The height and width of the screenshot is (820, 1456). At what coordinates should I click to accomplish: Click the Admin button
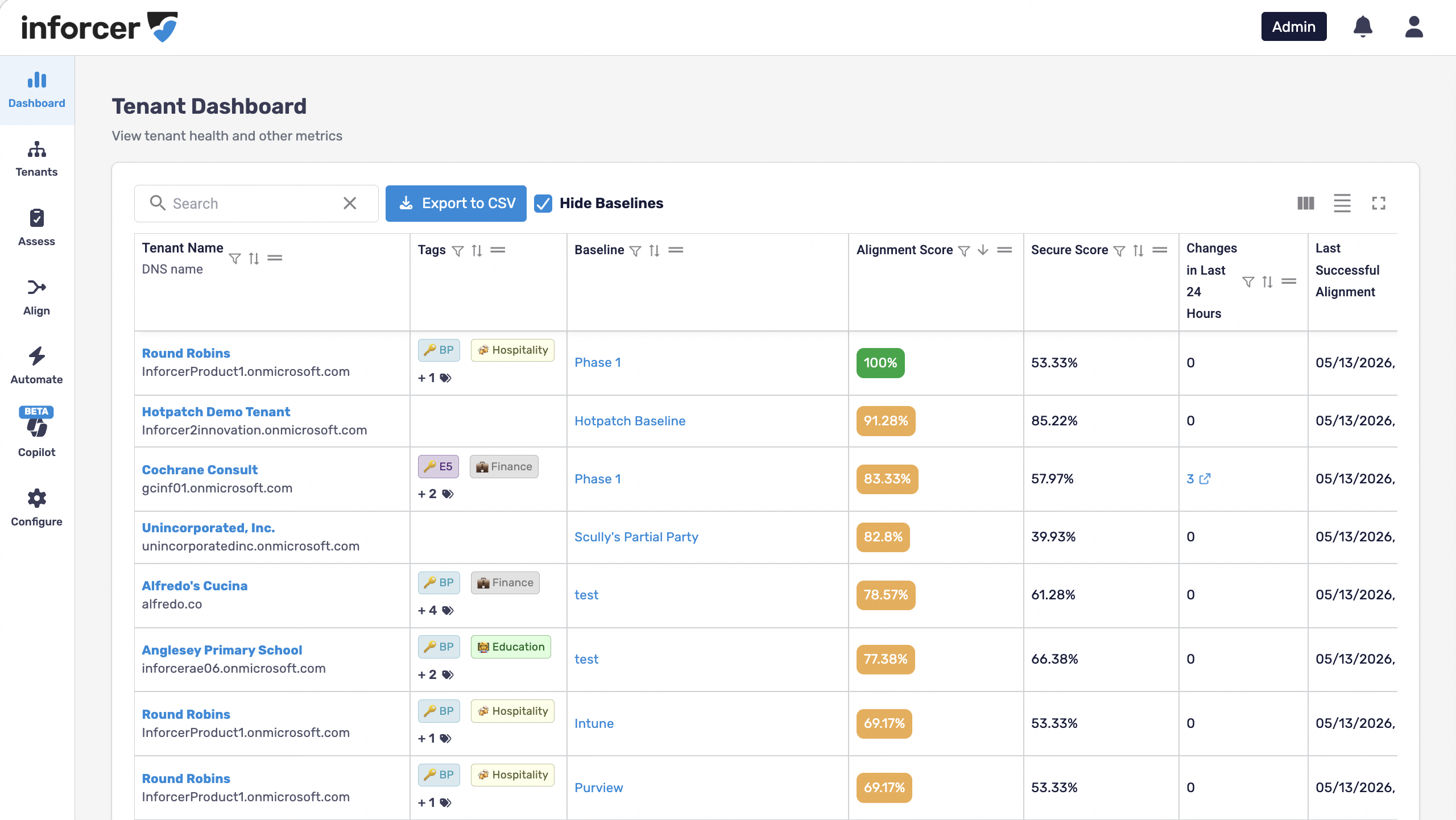[1294, 27]
